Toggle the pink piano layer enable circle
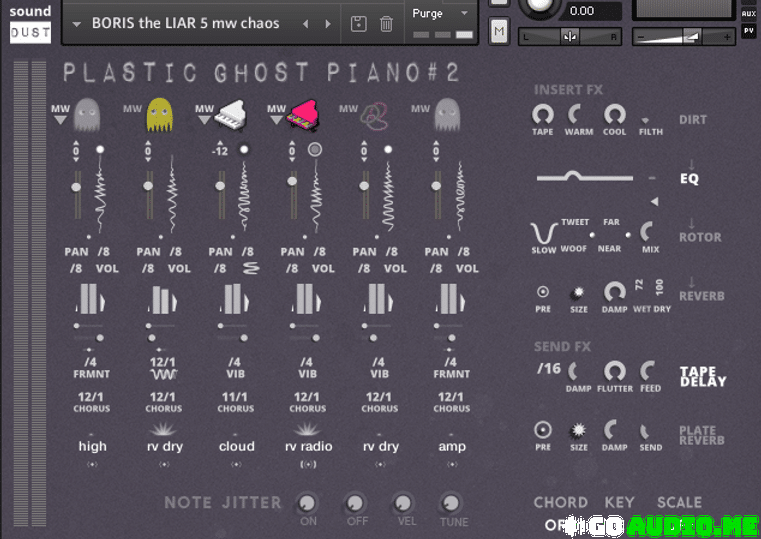Viewport: 761px width, 539px height. coord(315,149)
